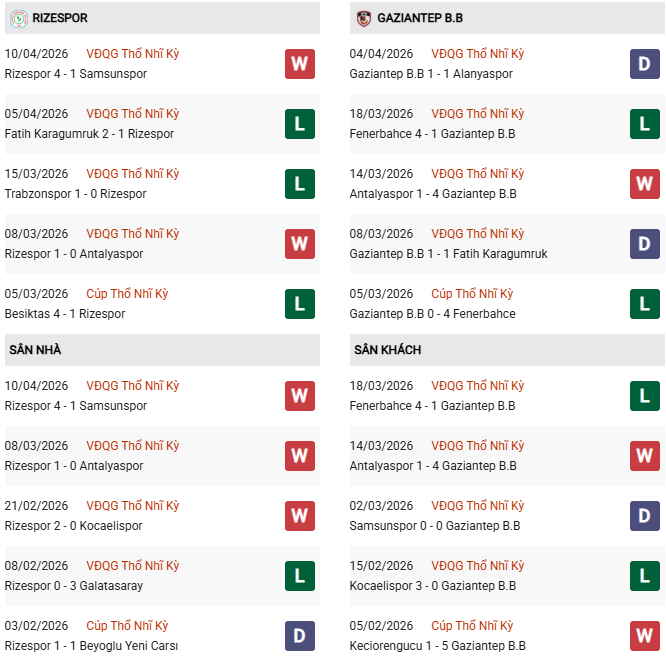This screenshot has height=659, width=666.
Task: Click L badge for Fatih Karagumruk 2-1 Rizespor
Action: [299, 124]
